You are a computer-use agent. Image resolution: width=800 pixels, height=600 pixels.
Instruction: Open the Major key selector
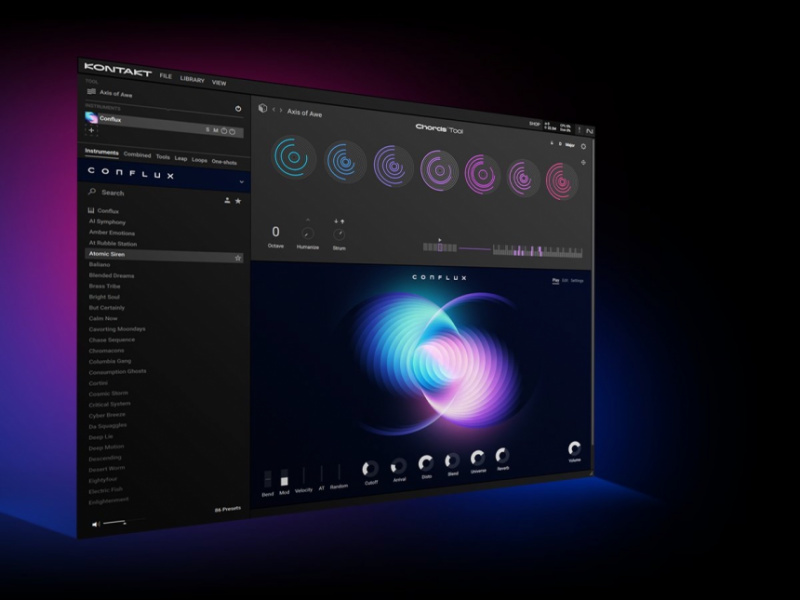tap(570, 146)
